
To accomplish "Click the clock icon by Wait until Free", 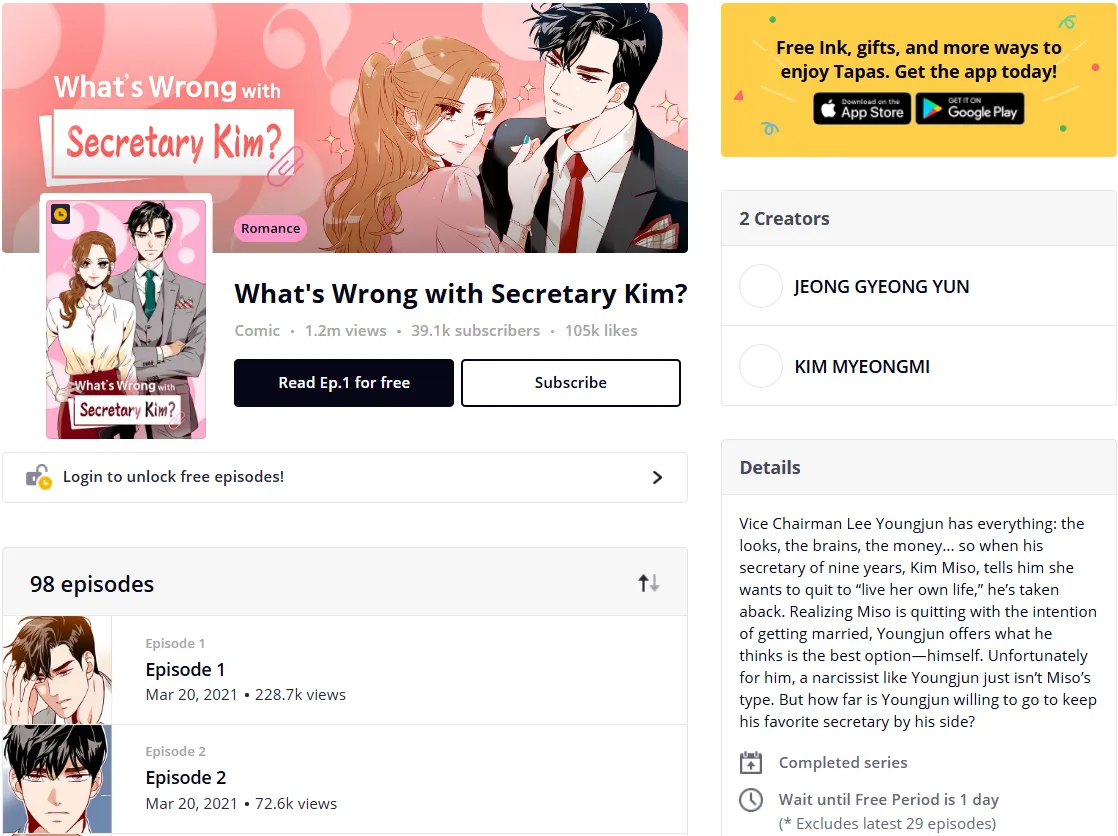I will [751, 800].
